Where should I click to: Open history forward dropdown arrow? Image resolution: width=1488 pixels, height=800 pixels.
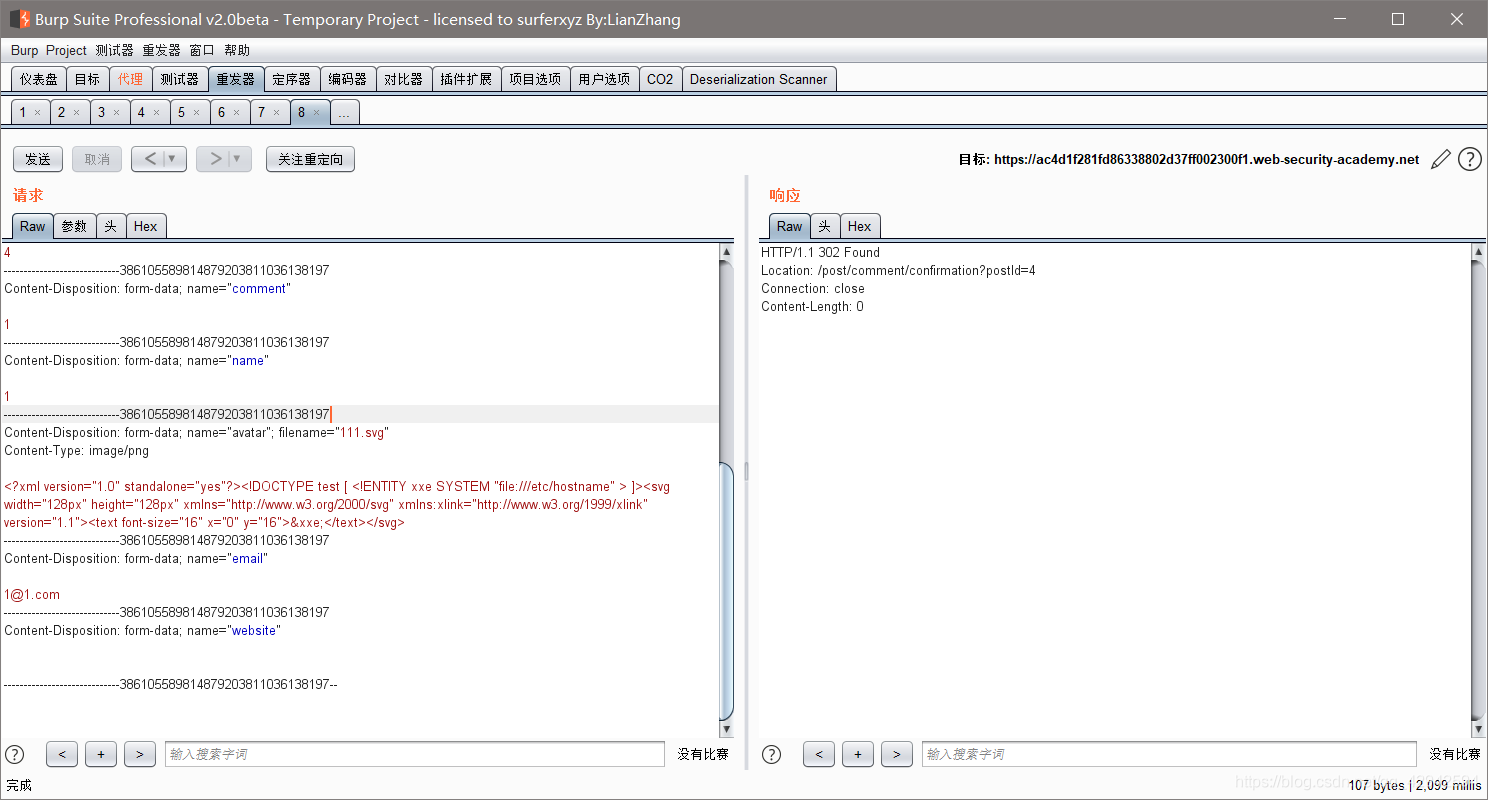(x=237, y=159)
